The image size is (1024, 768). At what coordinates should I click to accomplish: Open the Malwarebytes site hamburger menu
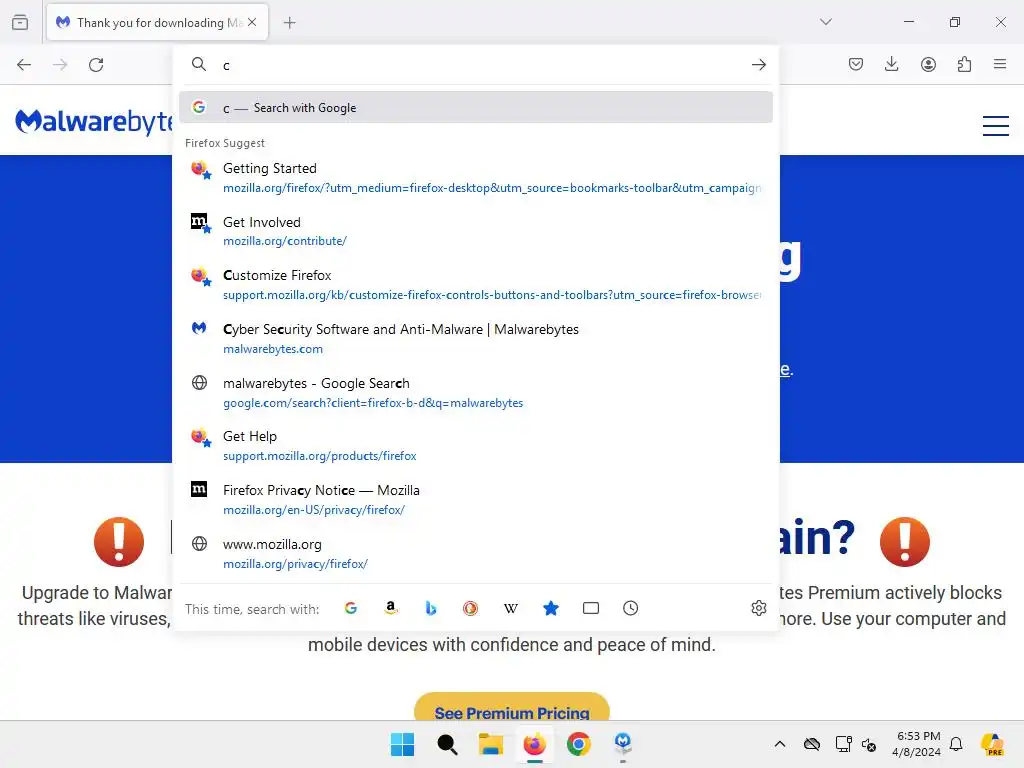coord(995,125)
